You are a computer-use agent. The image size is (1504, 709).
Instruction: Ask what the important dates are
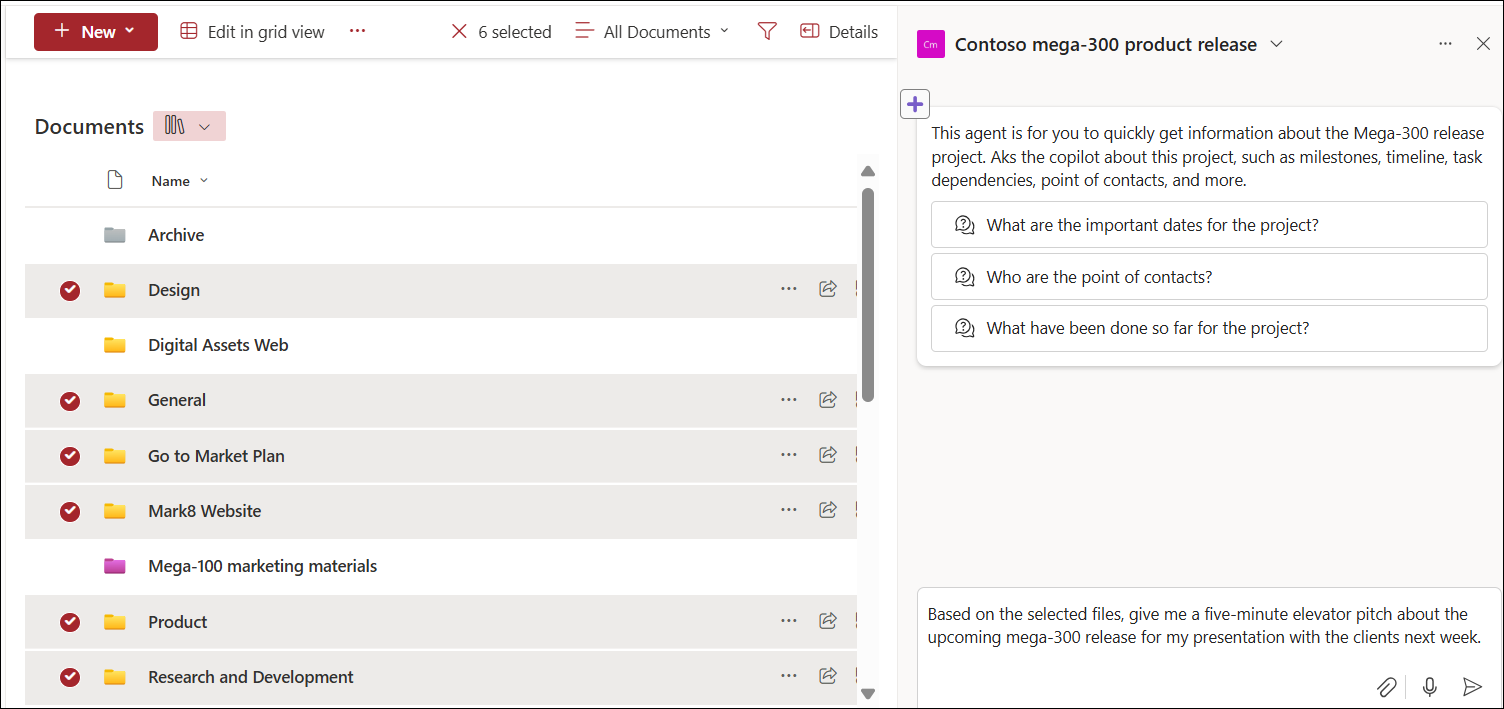click(1209, 224)
